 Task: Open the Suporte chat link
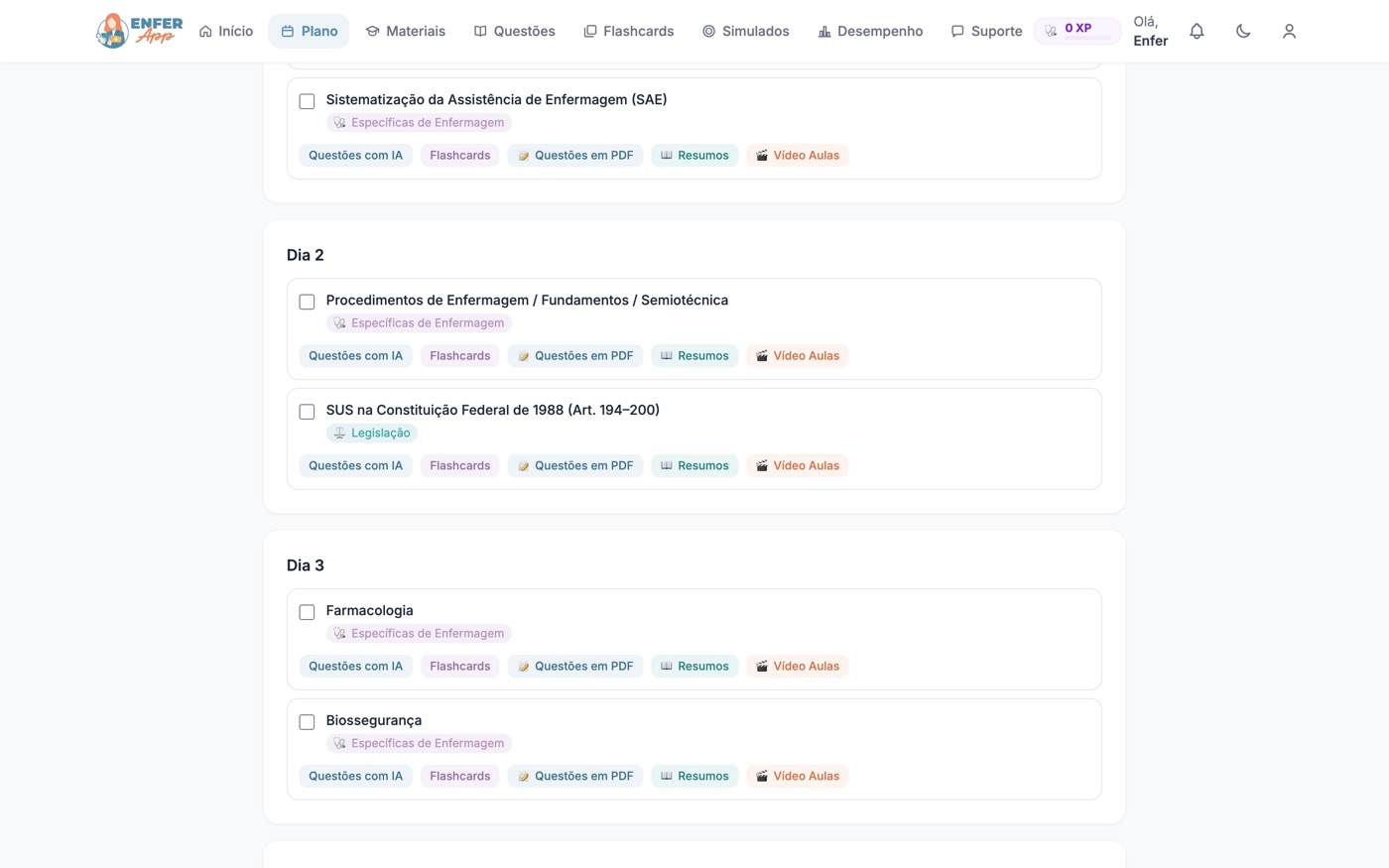coord(987,31)
